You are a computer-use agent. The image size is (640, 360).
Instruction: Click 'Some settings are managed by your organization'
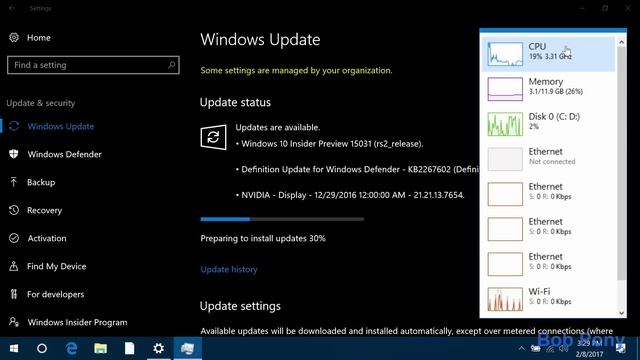(296, 70)
